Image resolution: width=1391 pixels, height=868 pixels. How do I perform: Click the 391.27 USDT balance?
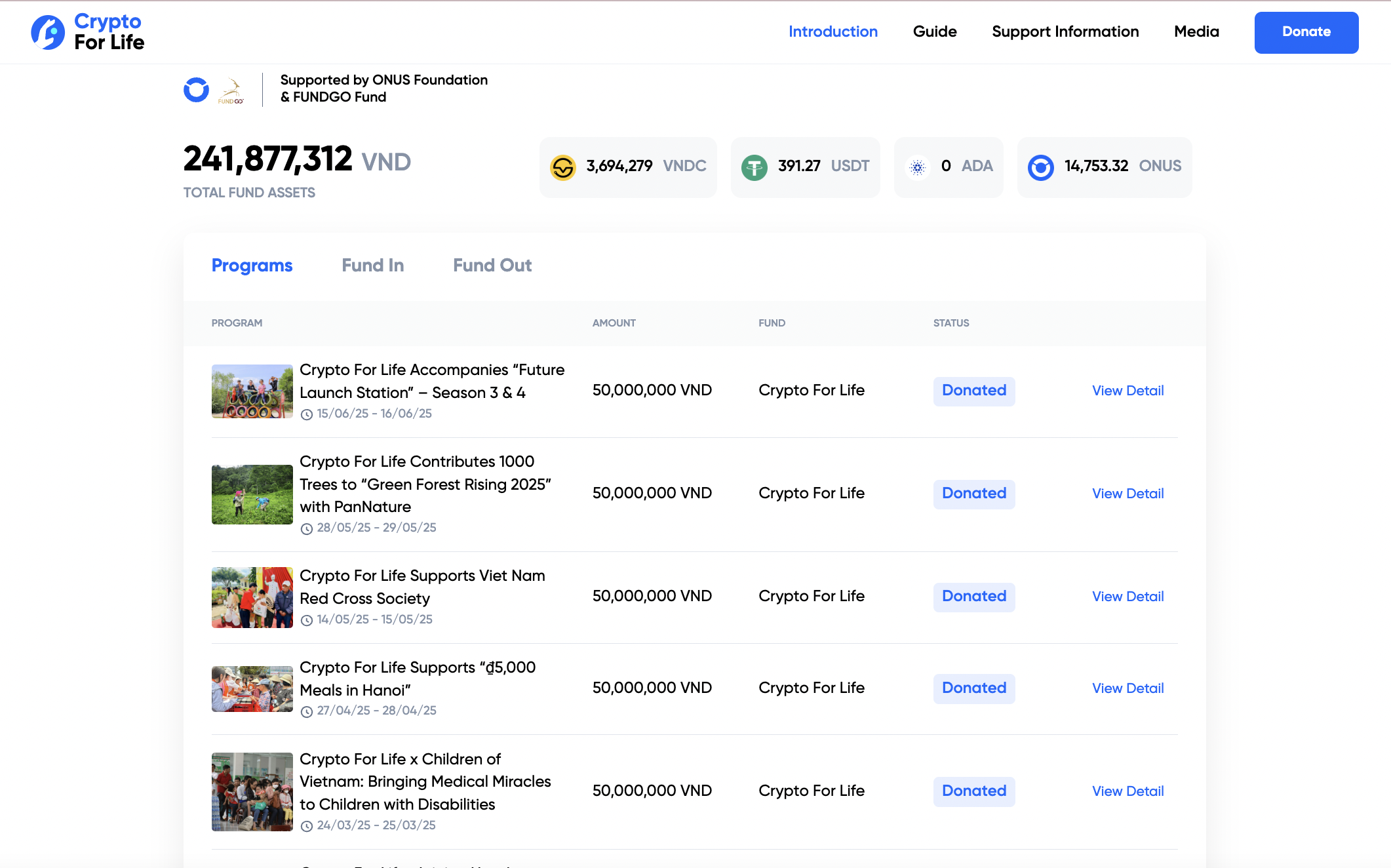(823, 166)
